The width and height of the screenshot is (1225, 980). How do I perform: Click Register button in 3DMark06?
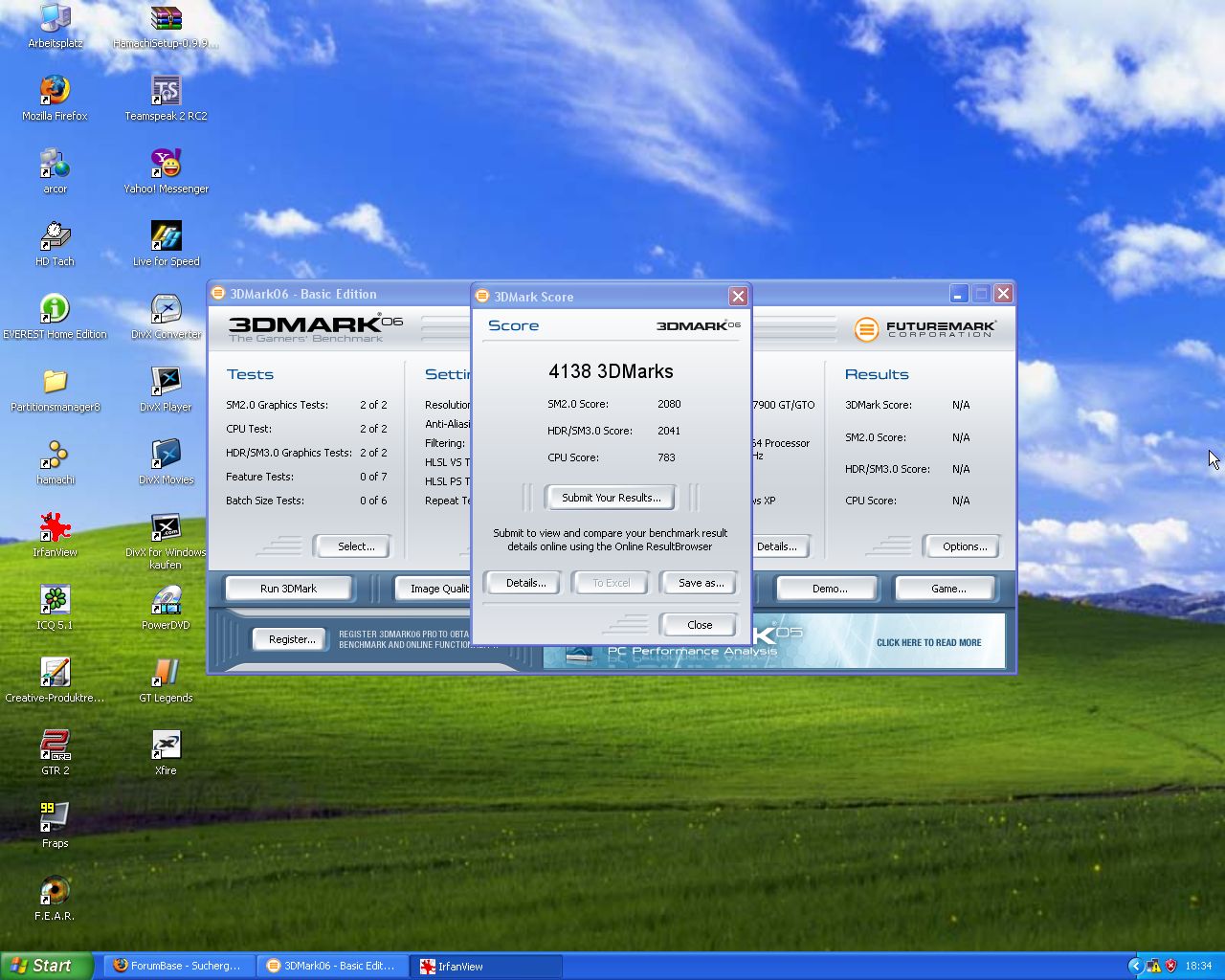[x=292, y=639]
